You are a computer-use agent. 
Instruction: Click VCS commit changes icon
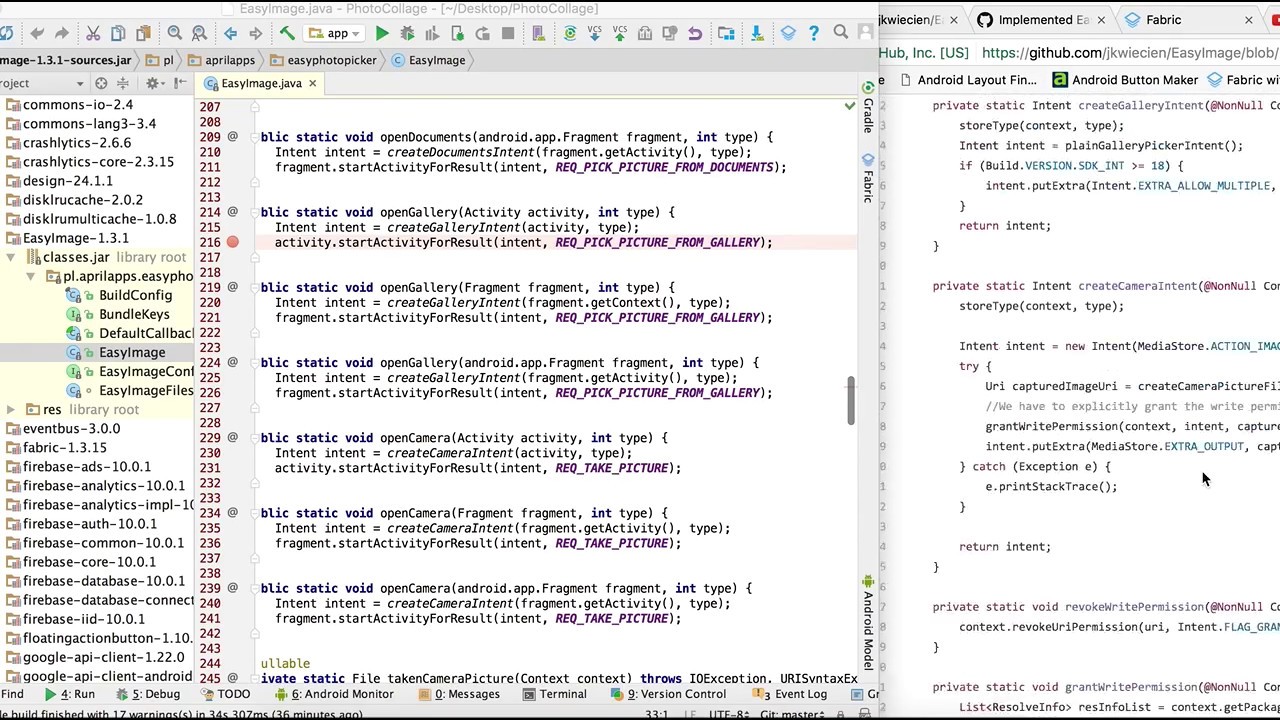(619, 33)
